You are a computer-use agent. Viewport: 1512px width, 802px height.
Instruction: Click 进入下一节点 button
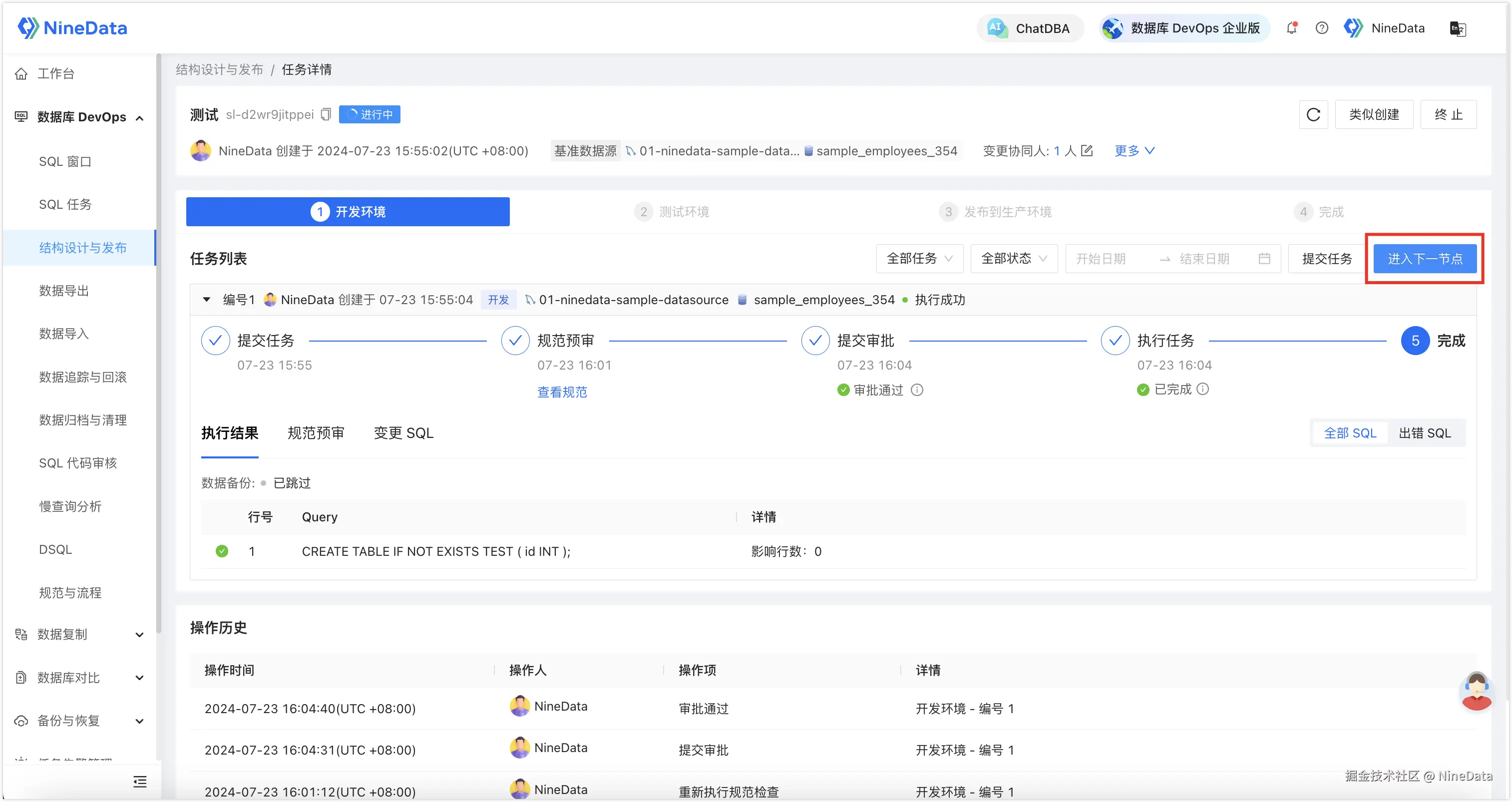click(x=1425, y=259)
